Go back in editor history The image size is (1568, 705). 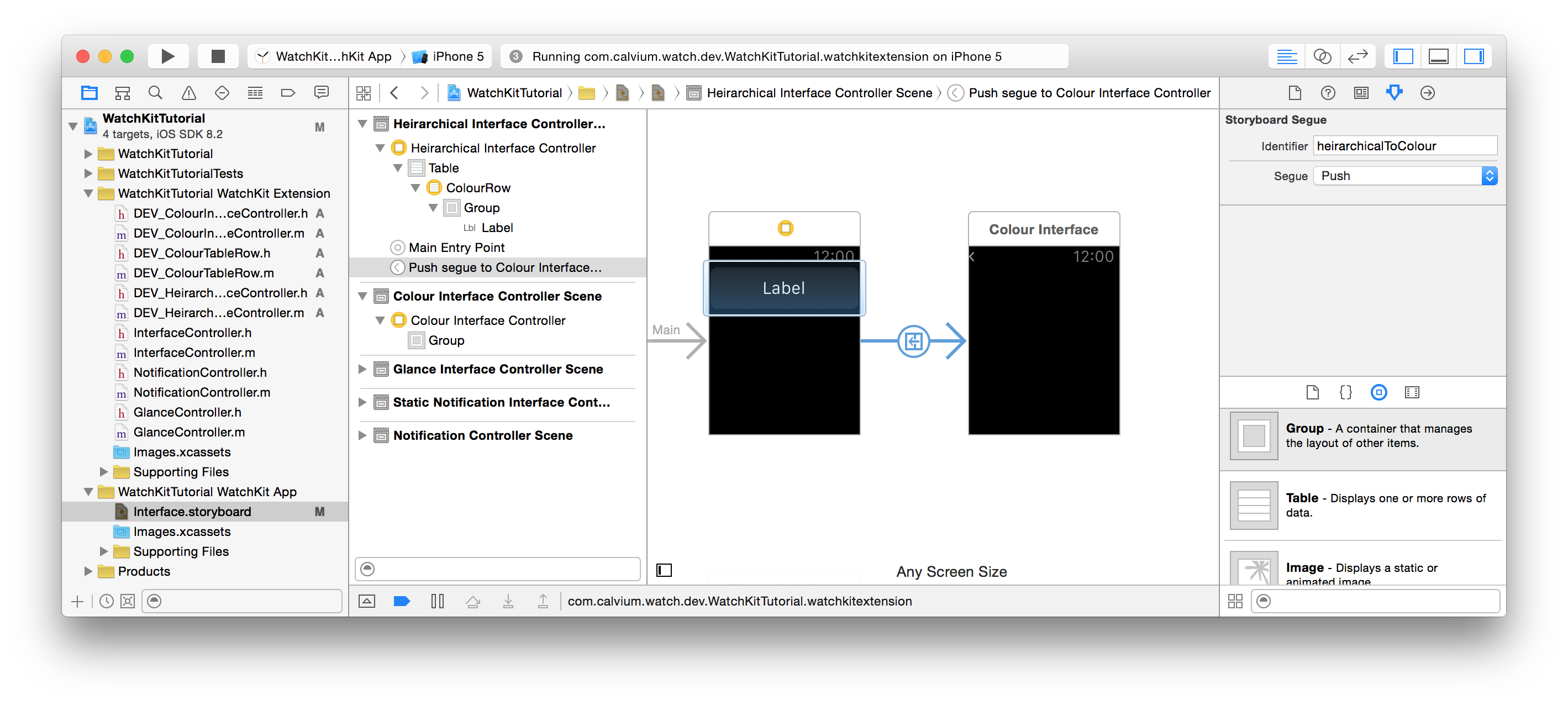(x=394, y=92)
